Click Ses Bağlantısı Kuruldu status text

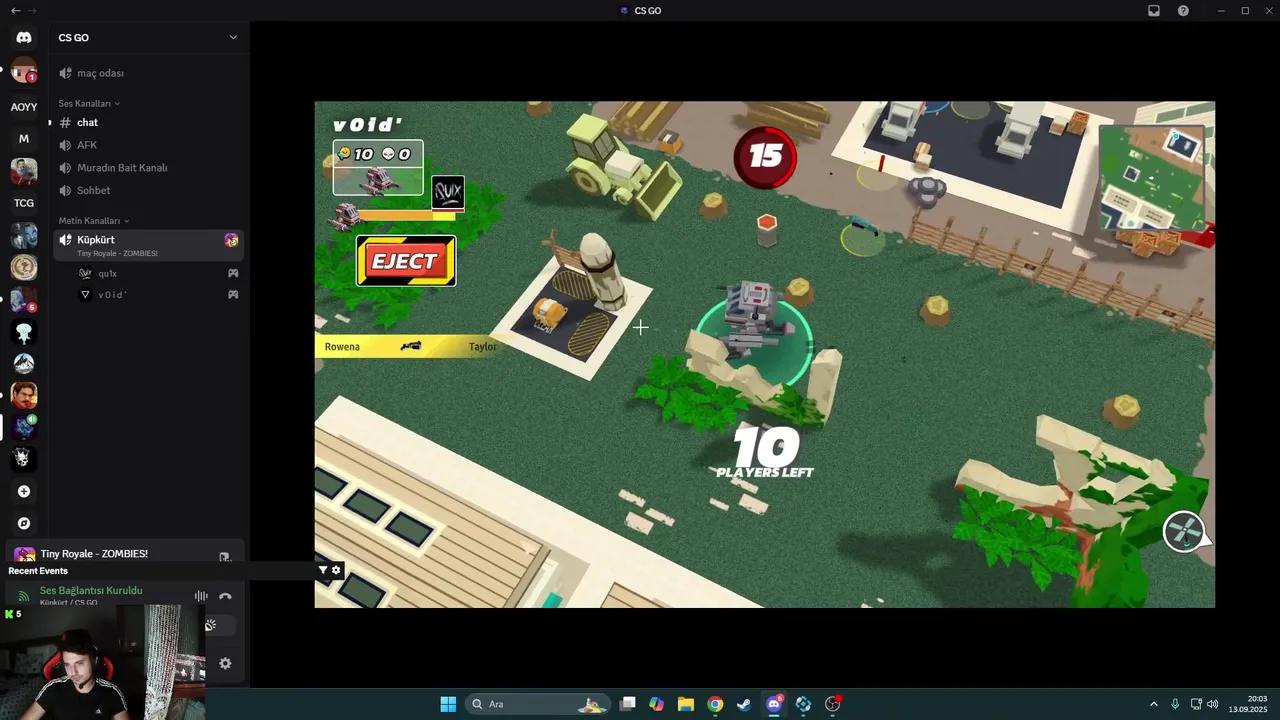pyautogui.click(x=91, y=590)
